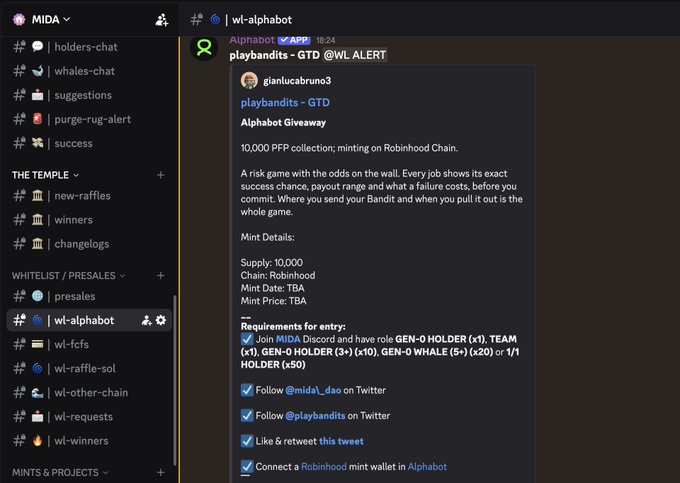Open the whales-chat channel
This screenshot has width=680, height=483.
pyautogui.click(x=89, y=71)
